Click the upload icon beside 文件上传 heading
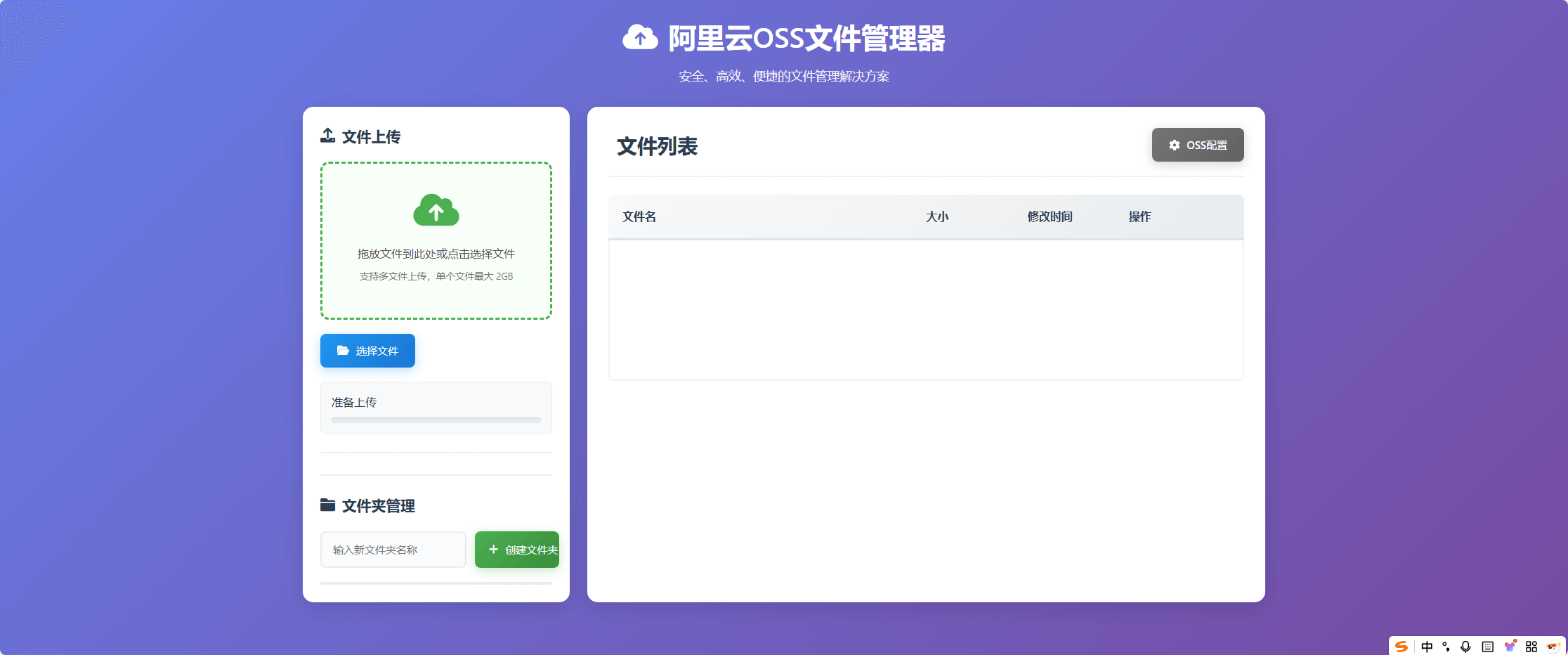1568x655 pixels. pyautogui.click(x=327, y=135)
